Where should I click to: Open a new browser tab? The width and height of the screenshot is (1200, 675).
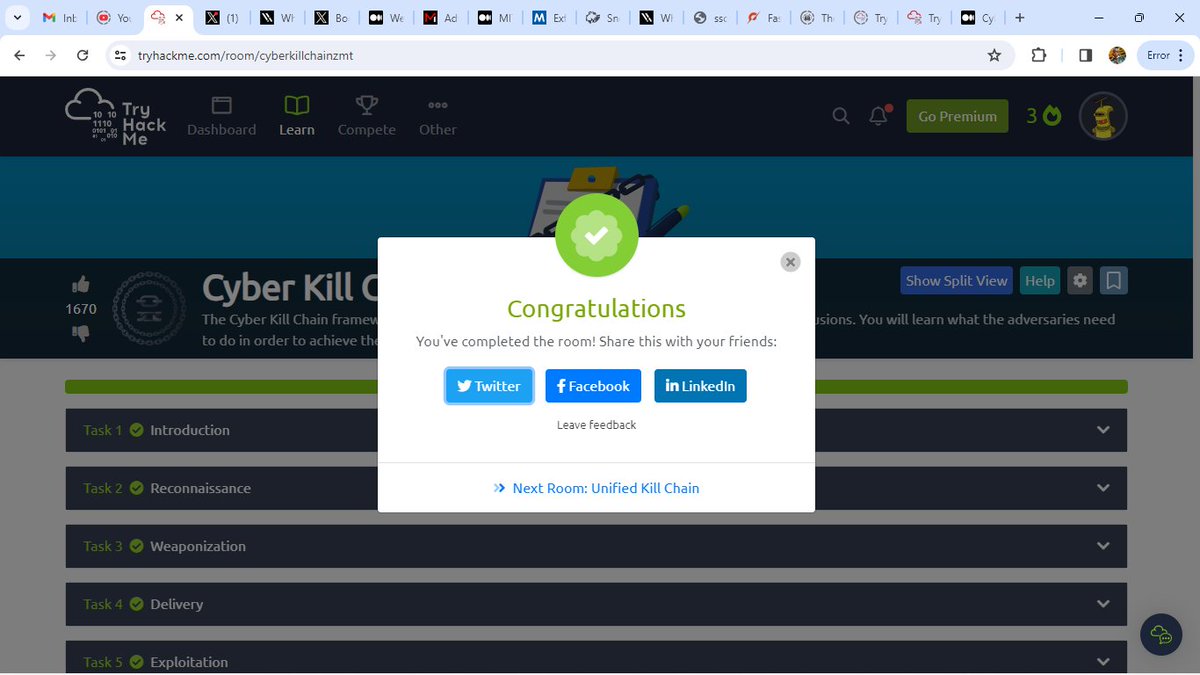[x=1019, y=18]
